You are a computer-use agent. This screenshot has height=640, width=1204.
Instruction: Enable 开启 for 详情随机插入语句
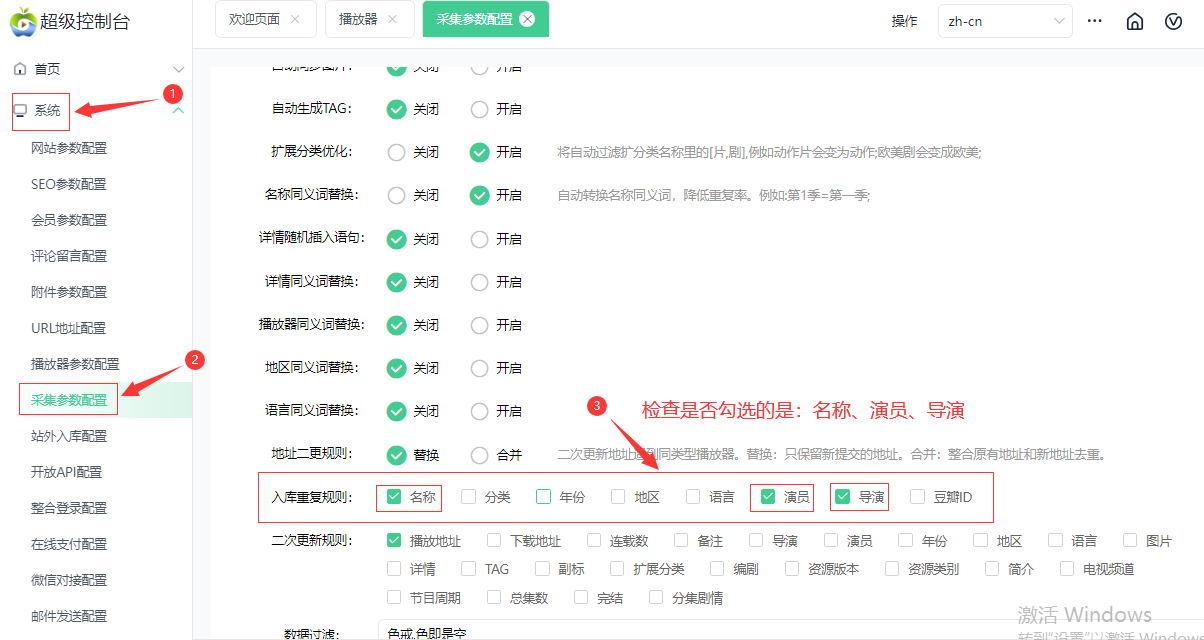478,238
